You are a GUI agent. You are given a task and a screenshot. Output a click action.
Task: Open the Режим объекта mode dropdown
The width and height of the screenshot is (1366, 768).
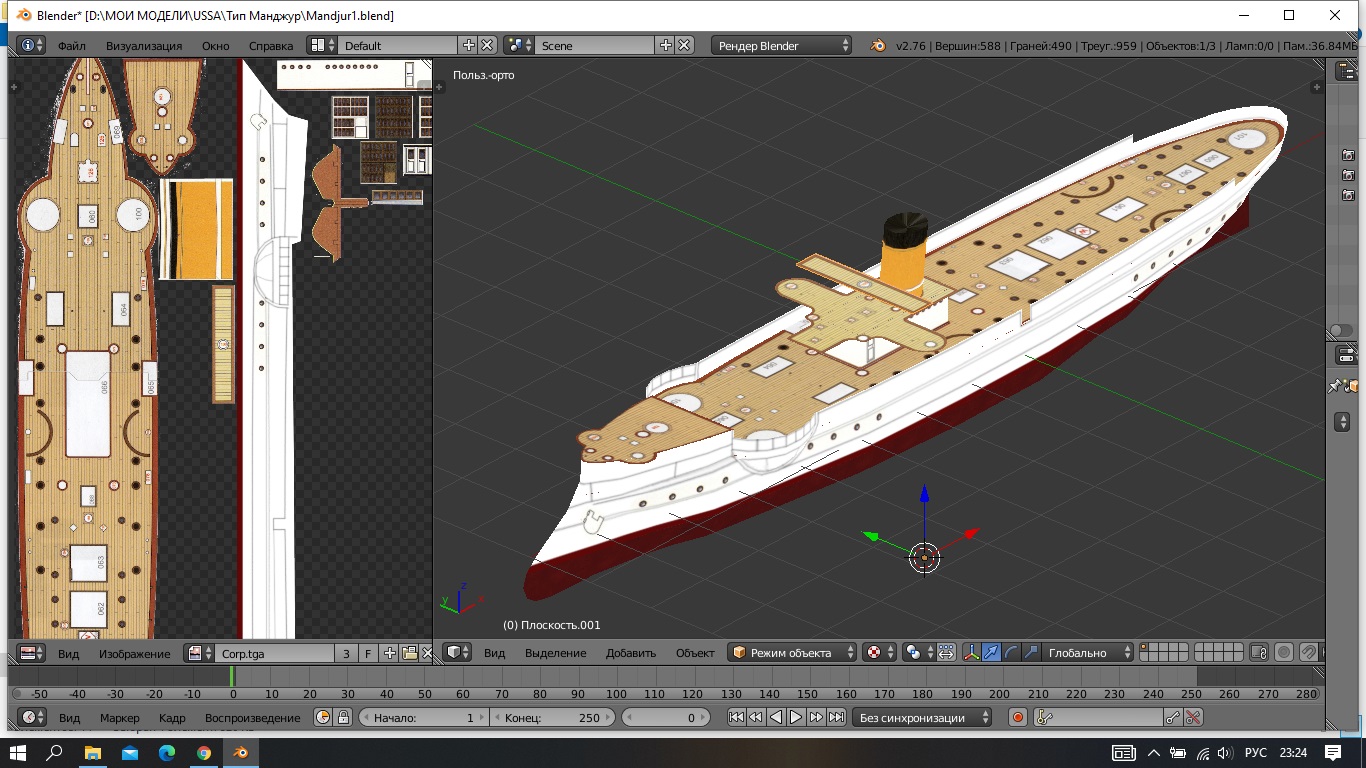click(x=793, y=653)
